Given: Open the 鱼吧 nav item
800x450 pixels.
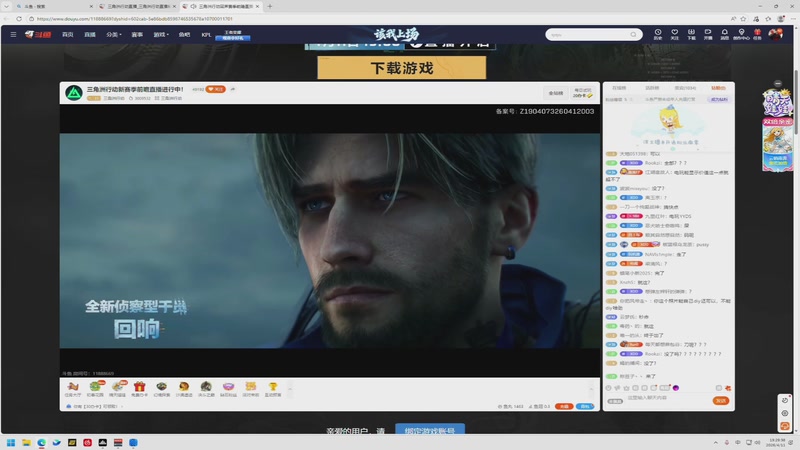Looking at the screenshot, I should (184, 35).
